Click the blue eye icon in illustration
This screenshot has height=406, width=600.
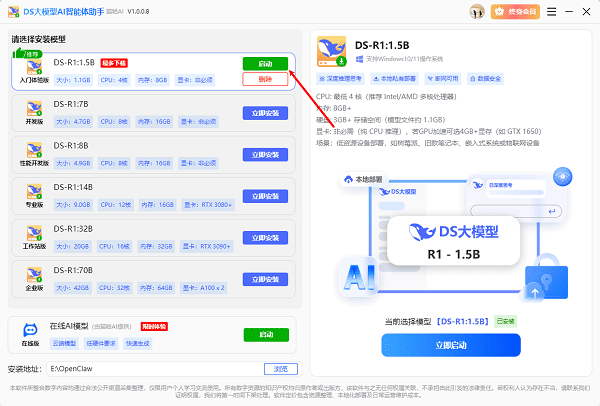click(x=562, y=177)
